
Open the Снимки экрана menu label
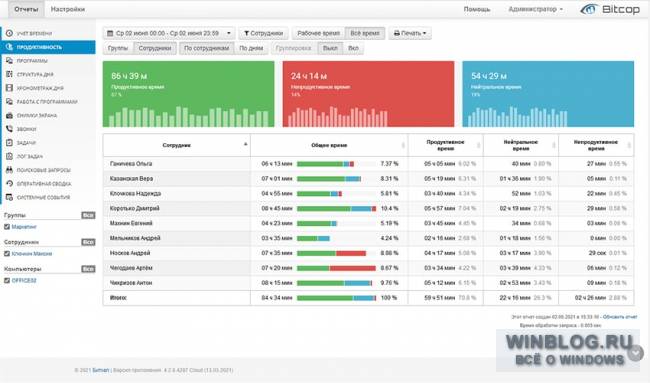click(37, 115)
